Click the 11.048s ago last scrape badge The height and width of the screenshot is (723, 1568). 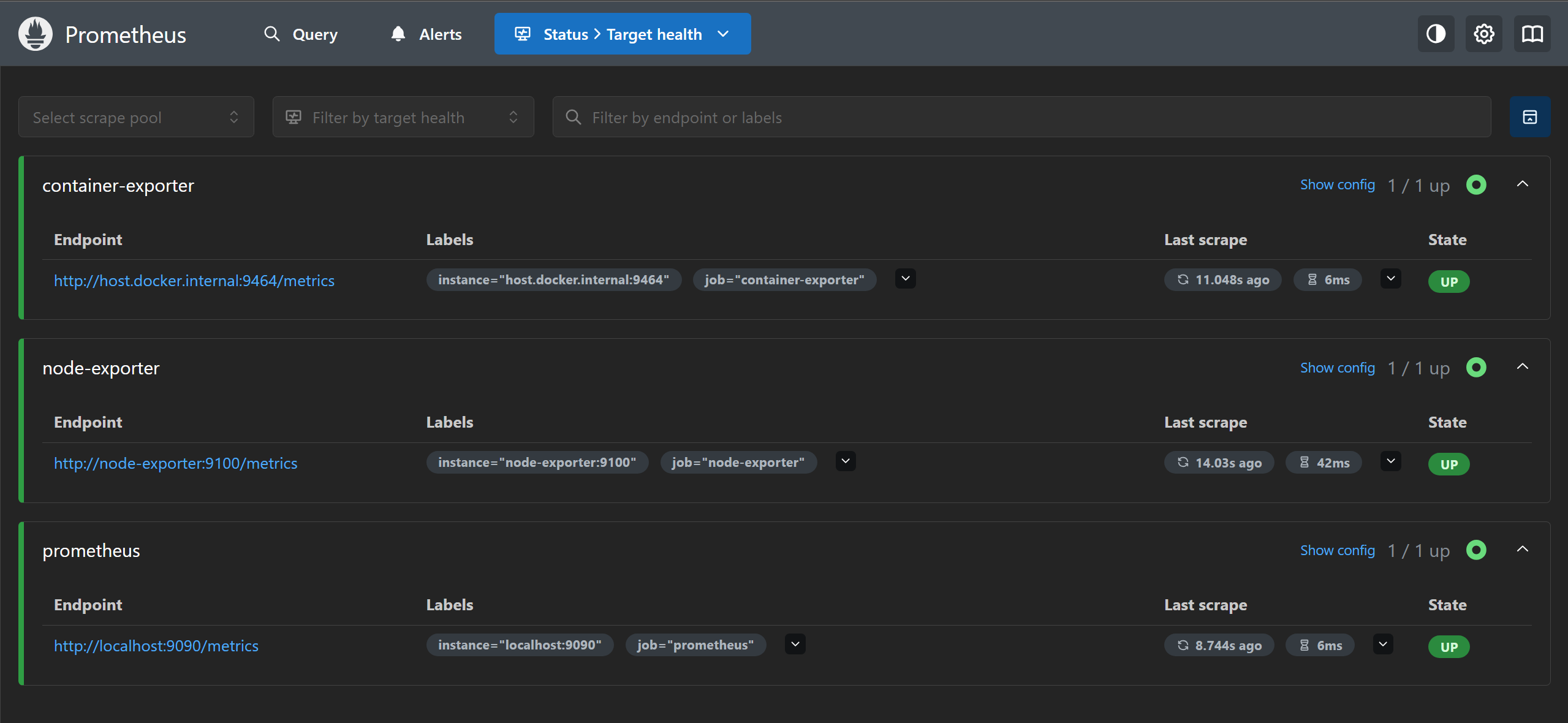click(x=1222, y=280)
